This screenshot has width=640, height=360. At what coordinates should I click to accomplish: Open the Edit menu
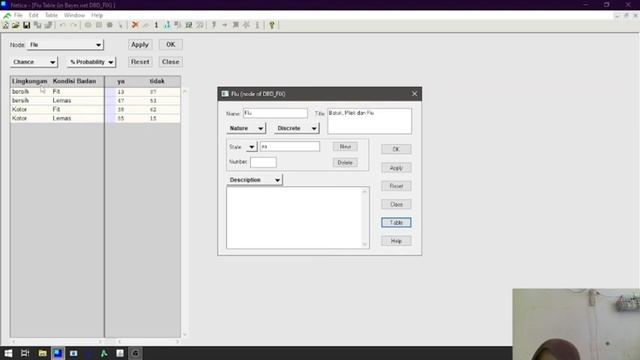(33, 16)
